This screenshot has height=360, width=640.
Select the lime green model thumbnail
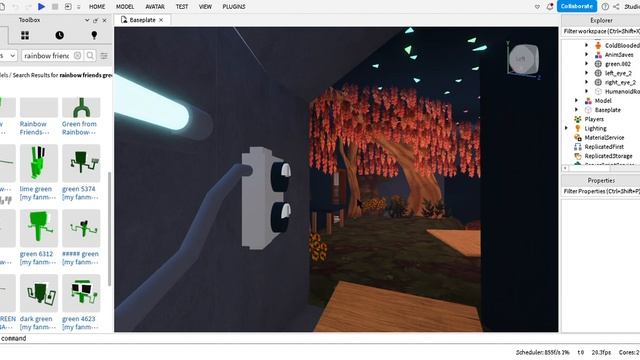39,163
